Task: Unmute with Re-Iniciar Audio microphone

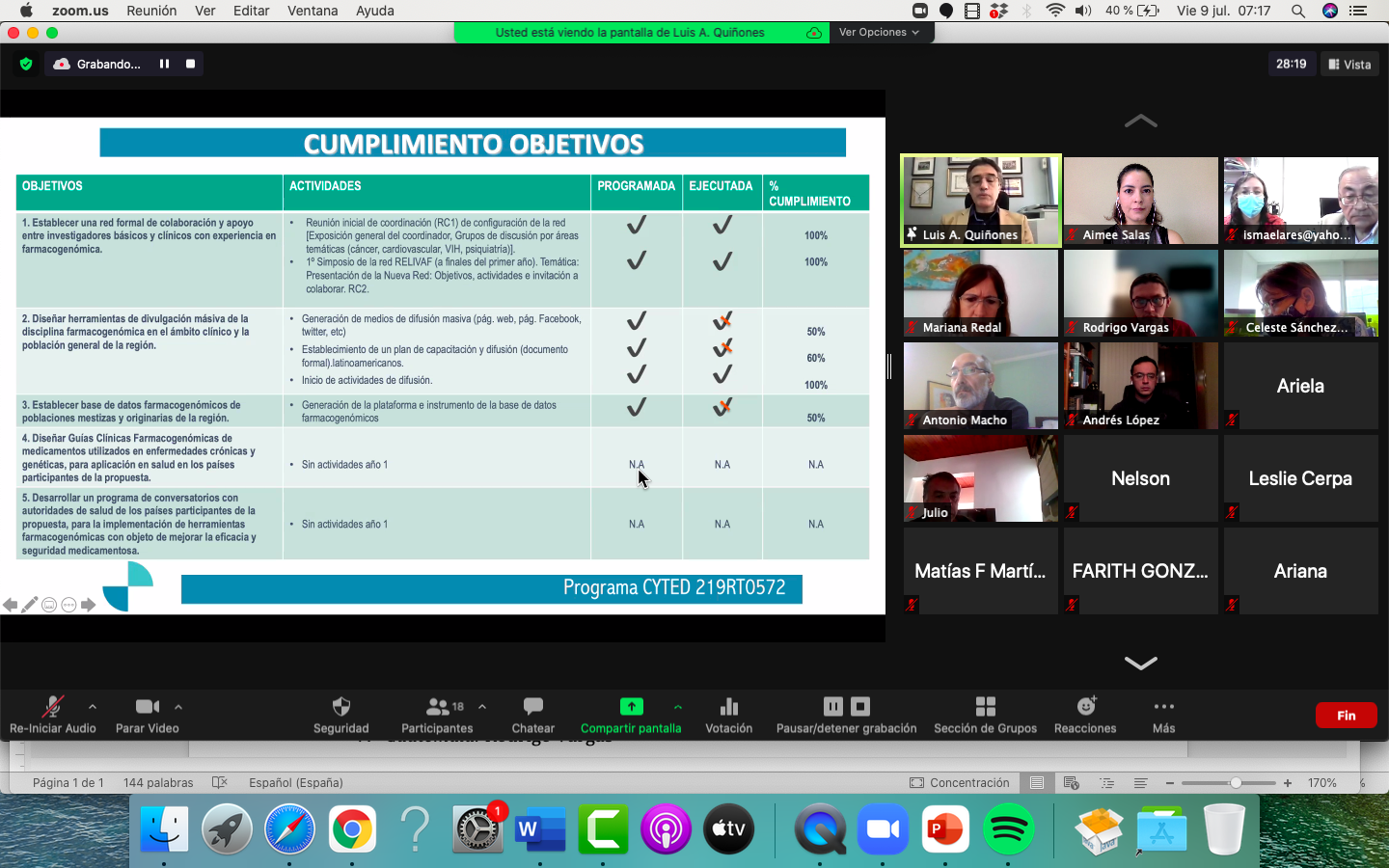Action: click(52, 707)
